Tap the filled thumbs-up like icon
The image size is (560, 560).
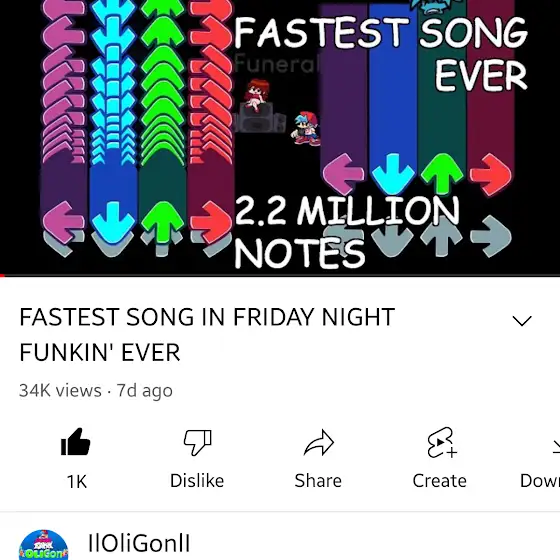click(75, 442)
